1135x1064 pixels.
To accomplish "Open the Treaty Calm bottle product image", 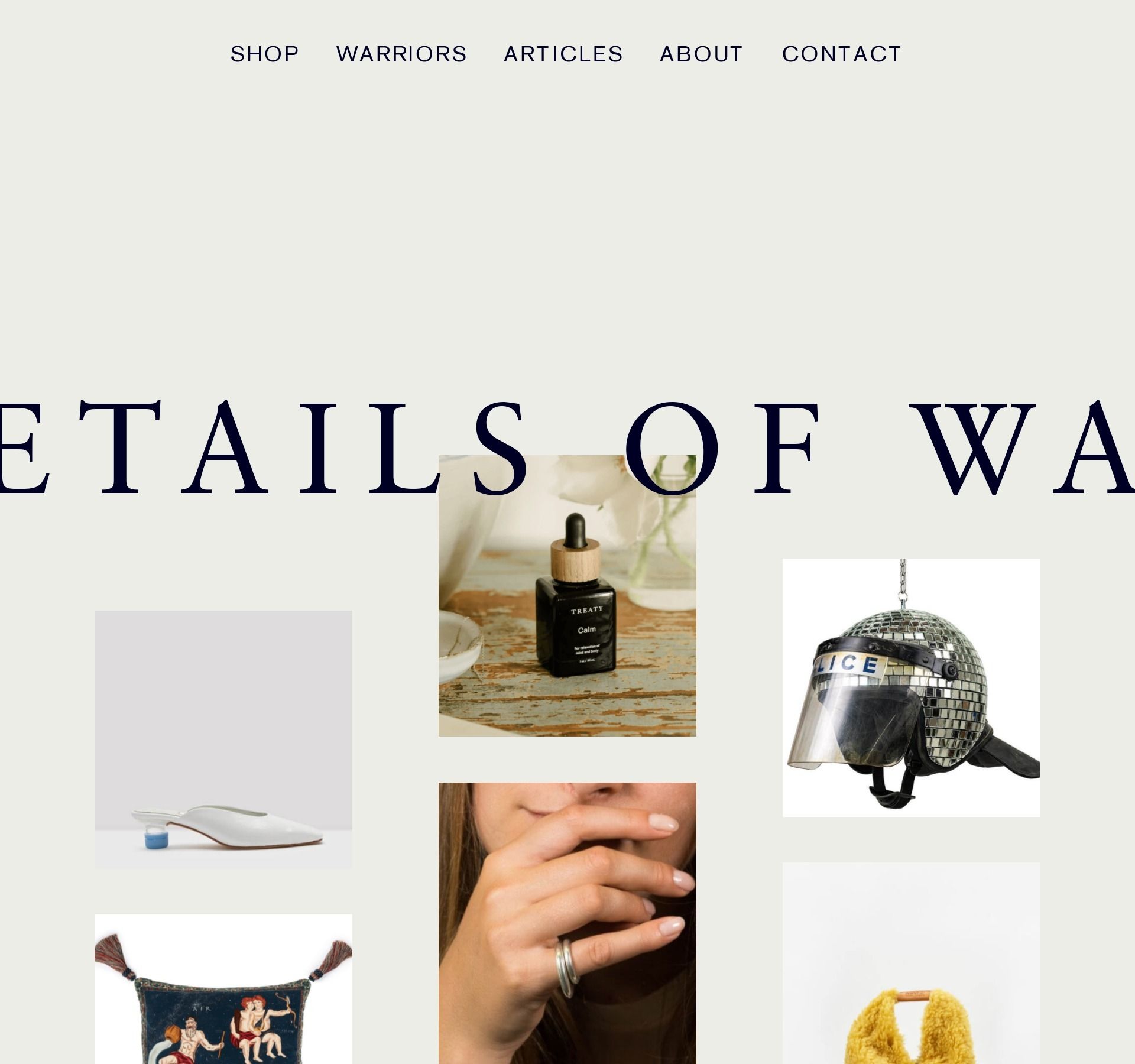I will (x=567, y=596).
